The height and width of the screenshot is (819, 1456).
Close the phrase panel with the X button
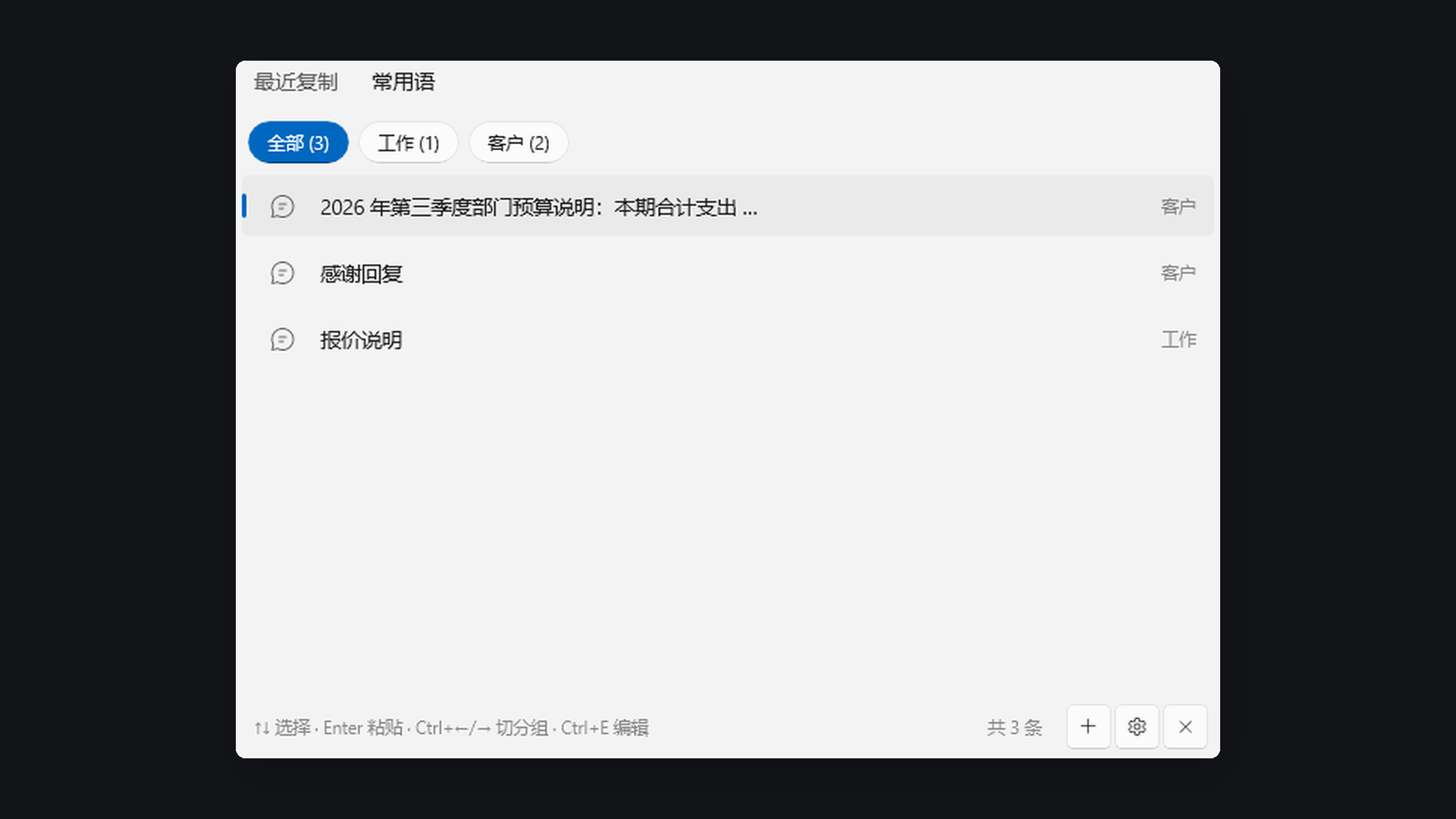[x=1185, y=726]
